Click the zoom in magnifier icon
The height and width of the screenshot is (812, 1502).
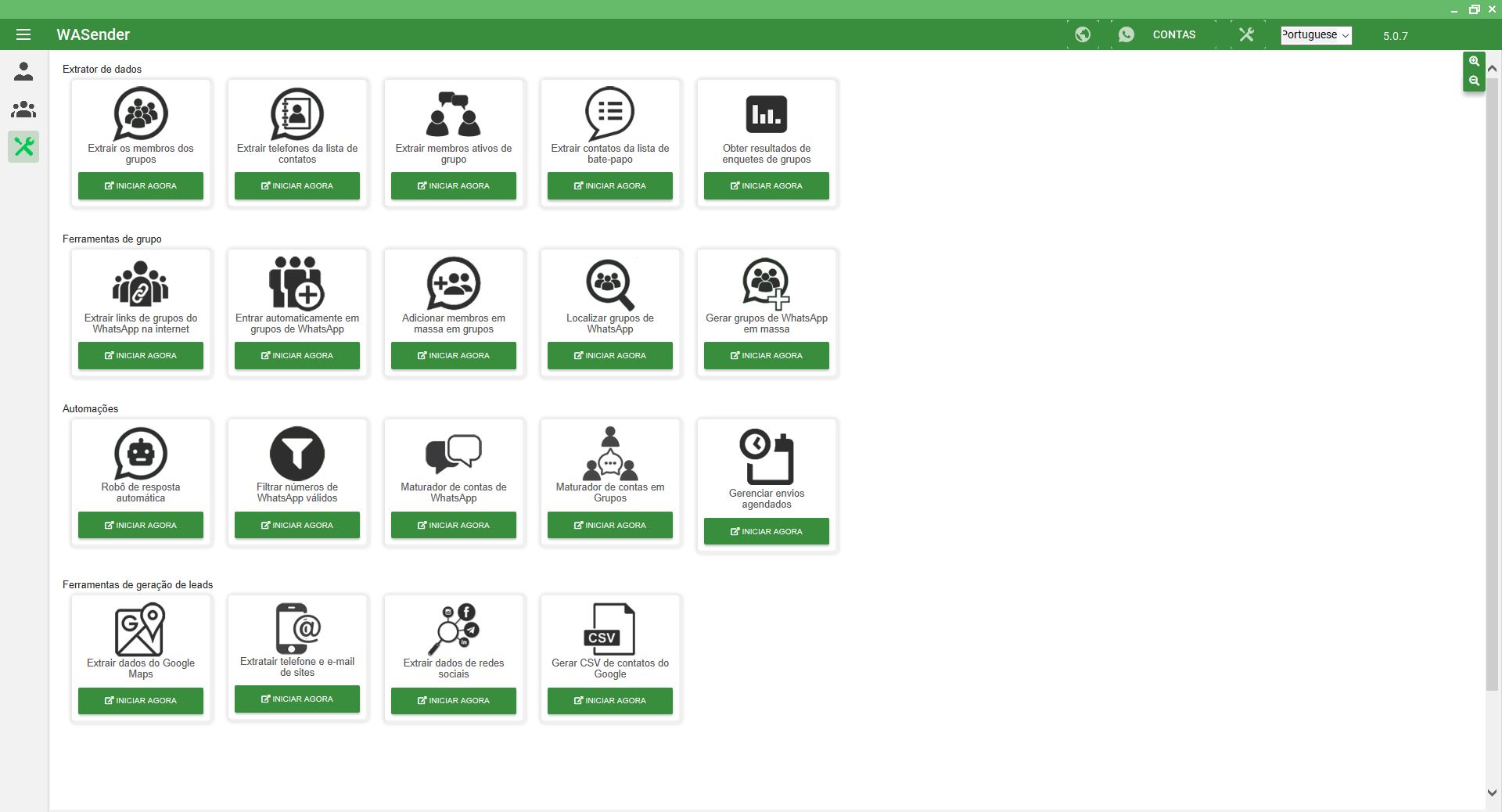tap(1474, 61)
